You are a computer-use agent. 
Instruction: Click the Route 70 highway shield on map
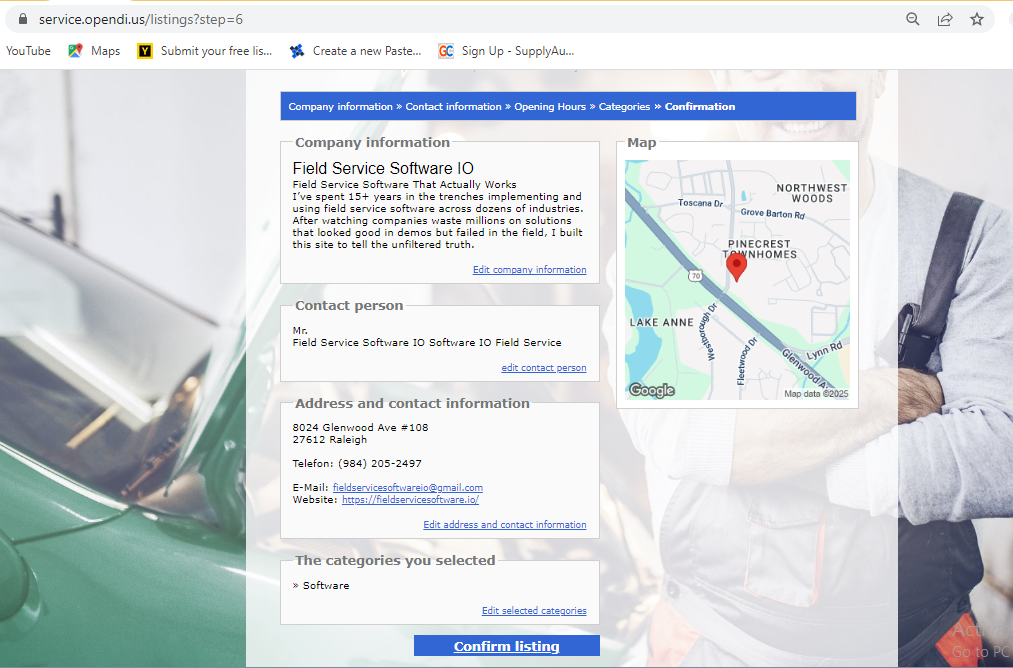[x=695, y=275]
